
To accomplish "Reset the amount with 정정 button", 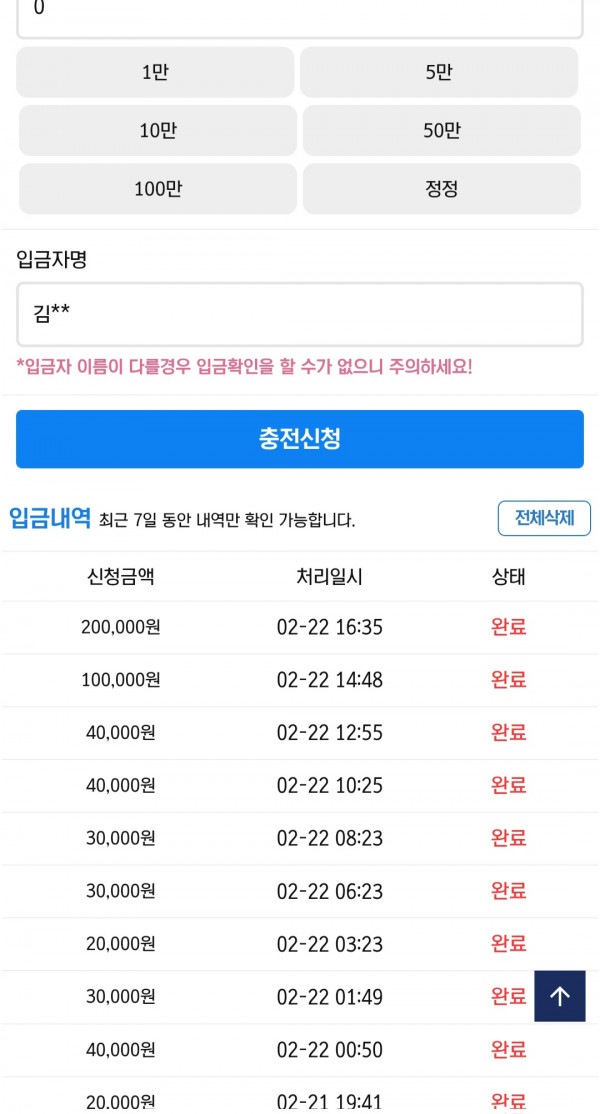I will 441,188.
